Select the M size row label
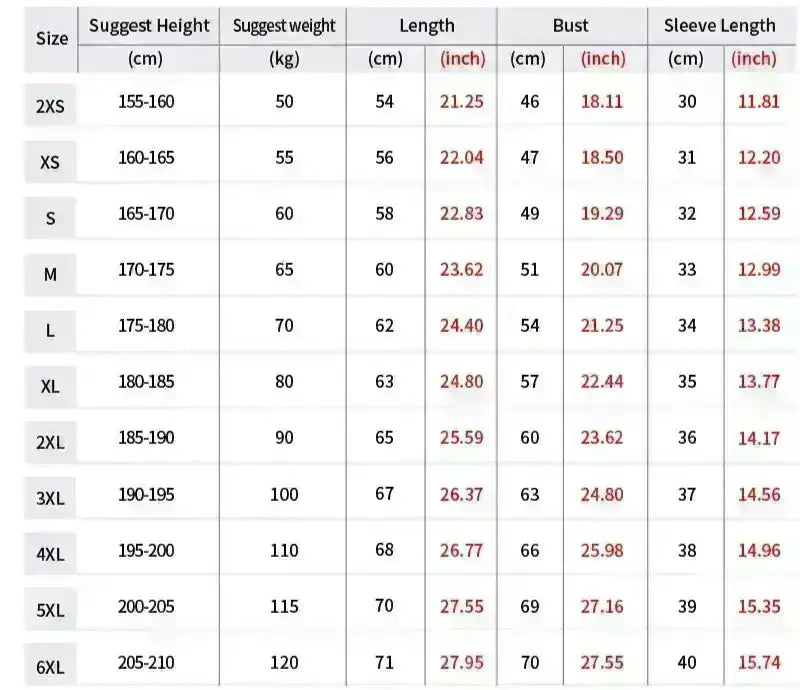Image resolution: width=800 pixels, height=690 pixels. pyautogui.click(x=50, y=273)
